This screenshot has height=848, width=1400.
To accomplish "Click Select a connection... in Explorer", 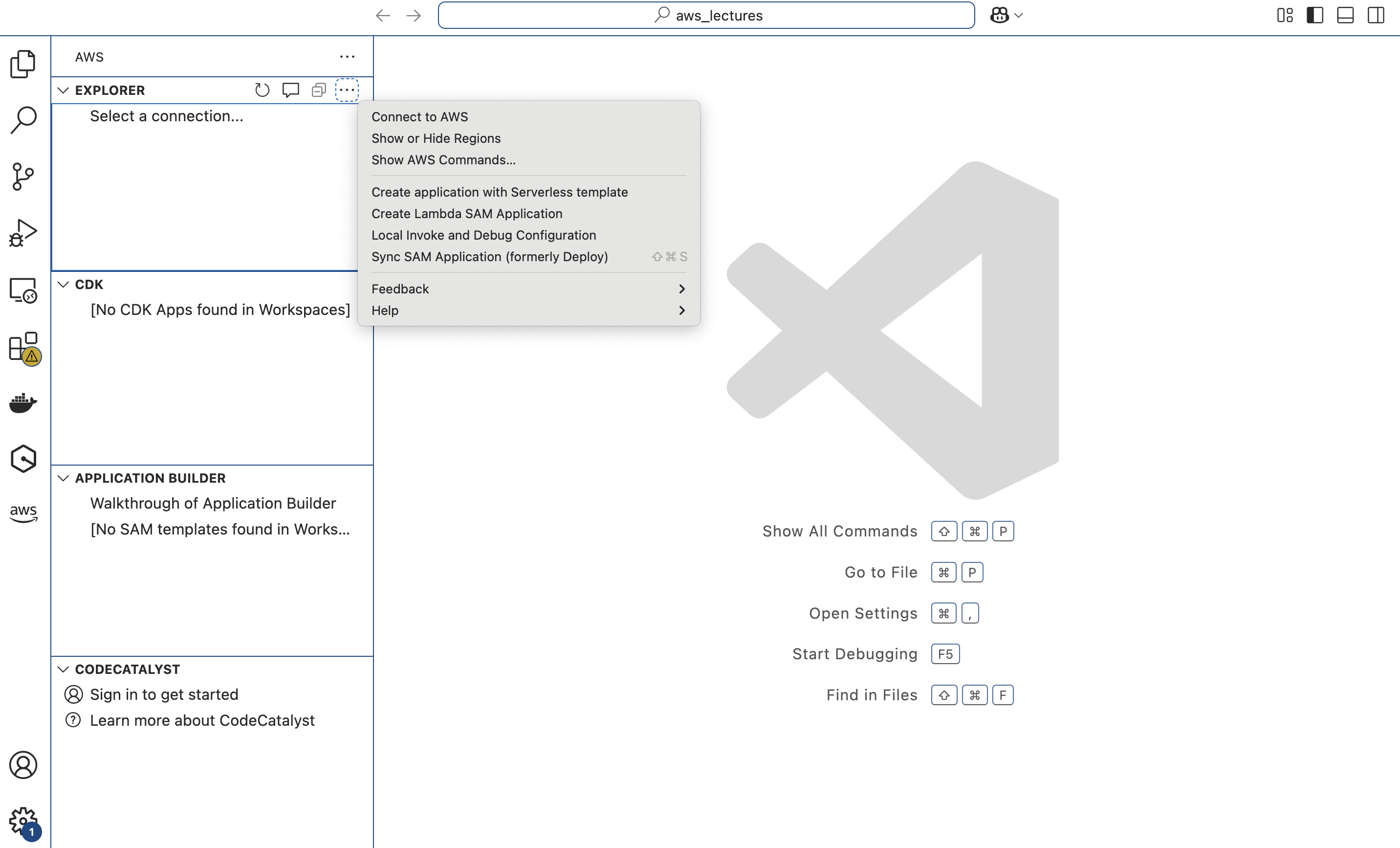I will [x=167, y=116].
